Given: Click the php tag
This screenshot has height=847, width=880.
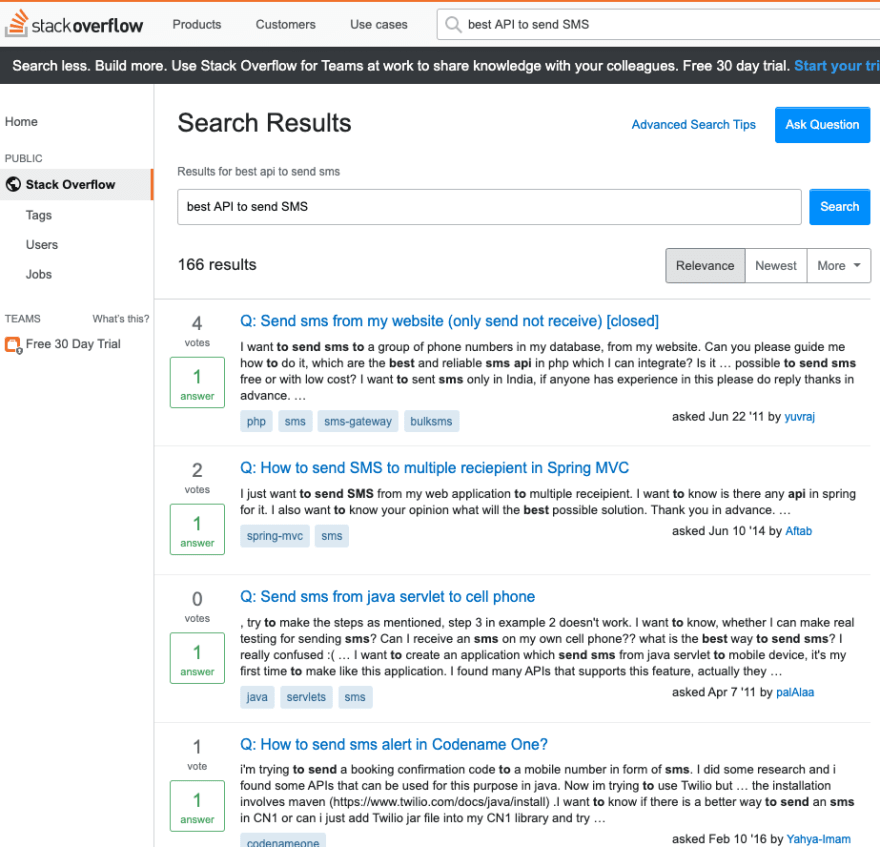Looking at the screenshot, I should (256, 421).
